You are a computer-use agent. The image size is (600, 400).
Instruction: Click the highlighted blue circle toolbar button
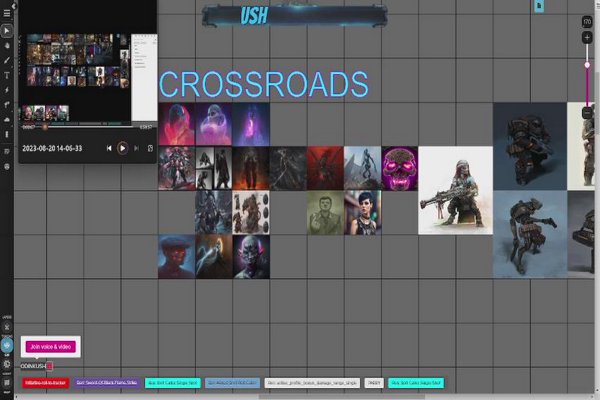7,345
